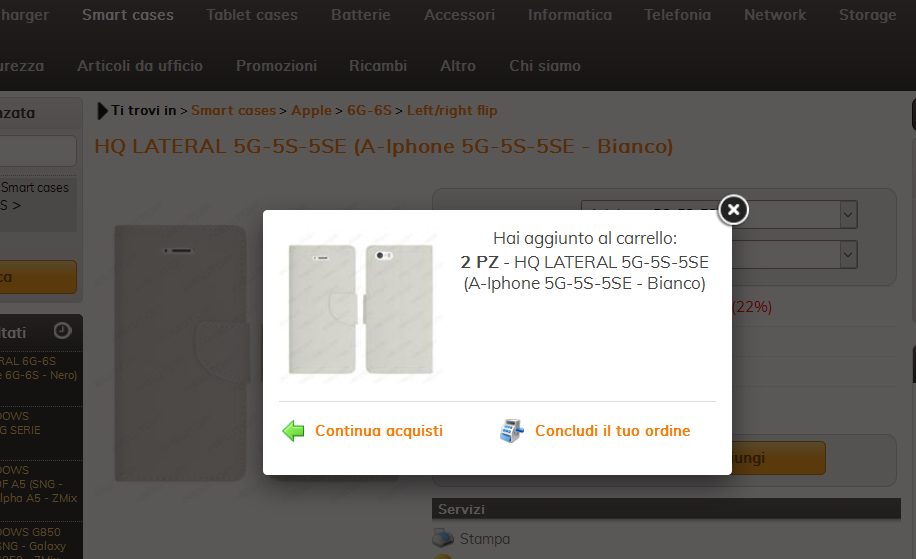Screen dimensions: 916x559
Task: Open Batterie menu
Action: click(360, 15)
